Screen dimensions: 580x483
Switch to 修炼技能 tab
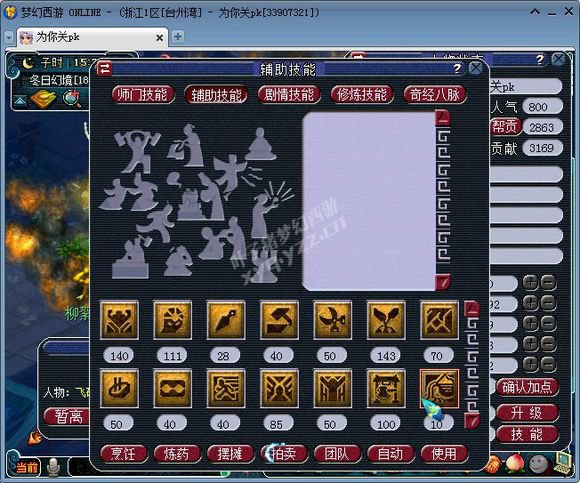362,95
